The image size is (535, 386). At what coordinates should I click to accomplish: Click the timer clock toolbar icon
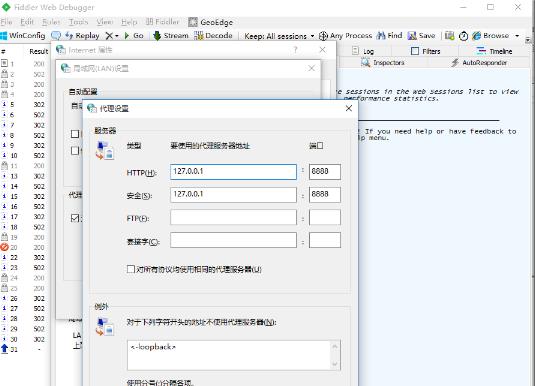(463, 36)
